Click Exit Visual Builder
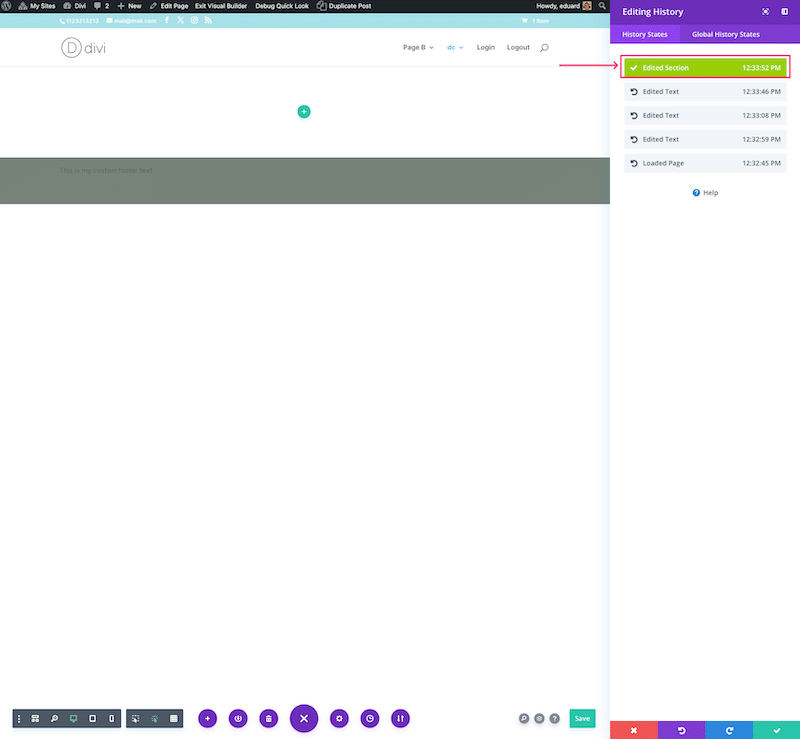 tap(221, 6)
